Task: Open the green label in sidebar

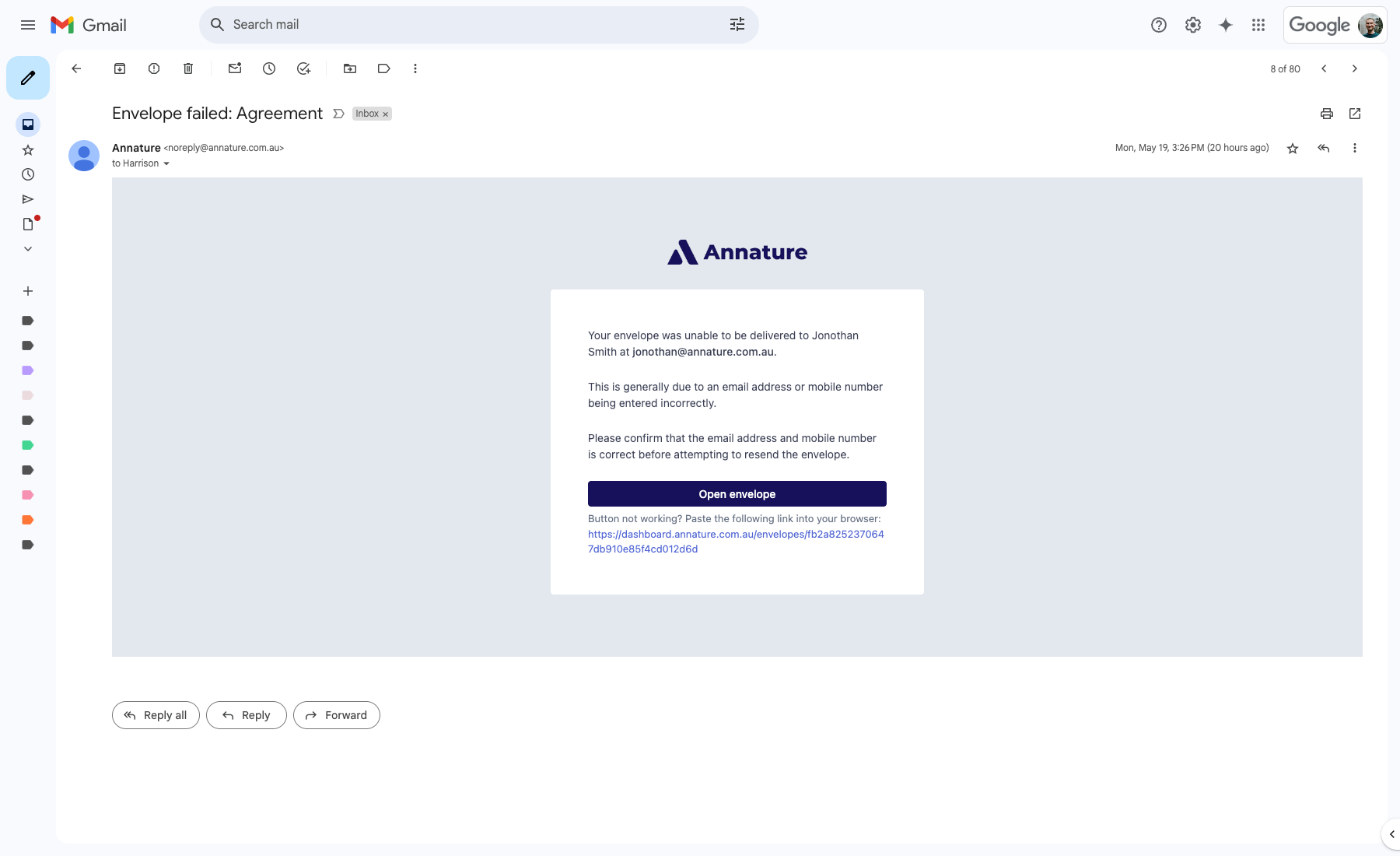Action: (x=28, y=445)
